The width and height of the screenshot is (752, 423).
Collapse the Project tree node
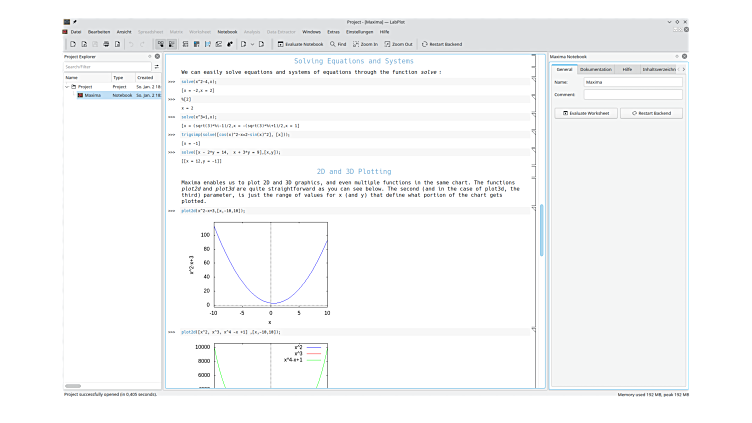point(68,86)
